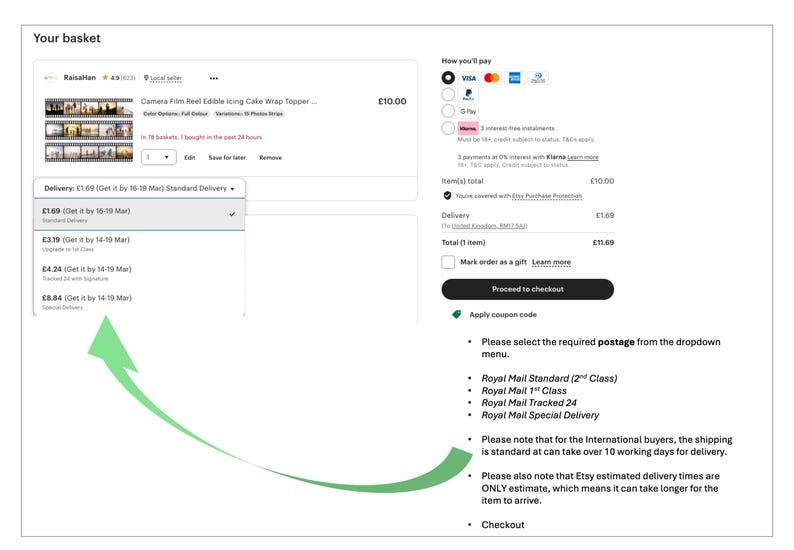Pick the Klarna instalments radio button
This screenshot has height=550, width=794.
click(448, 128)
